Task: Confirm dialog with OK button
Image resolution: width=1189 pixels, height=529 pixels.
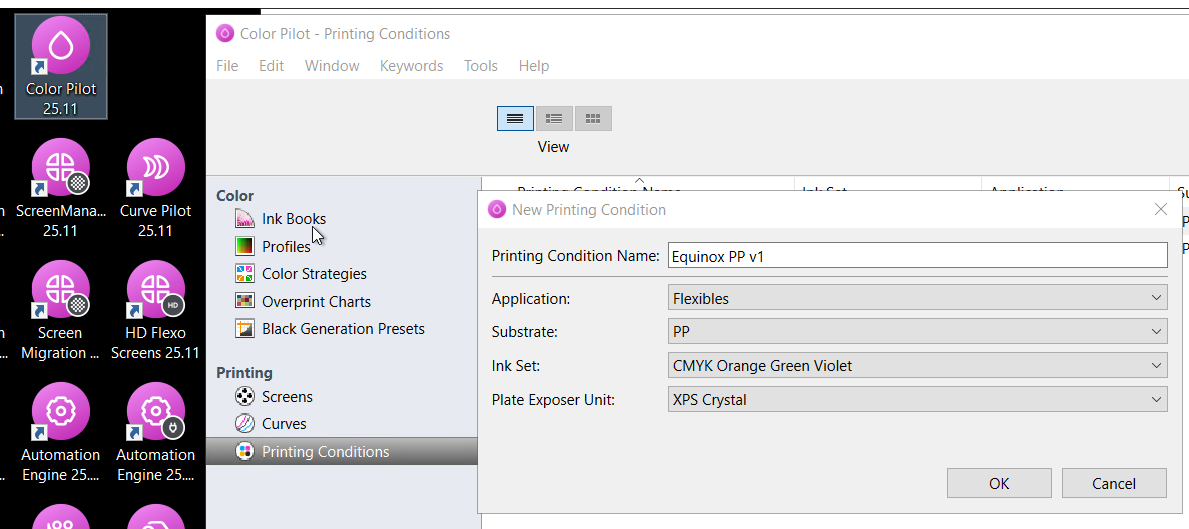Action: point(999,483)
